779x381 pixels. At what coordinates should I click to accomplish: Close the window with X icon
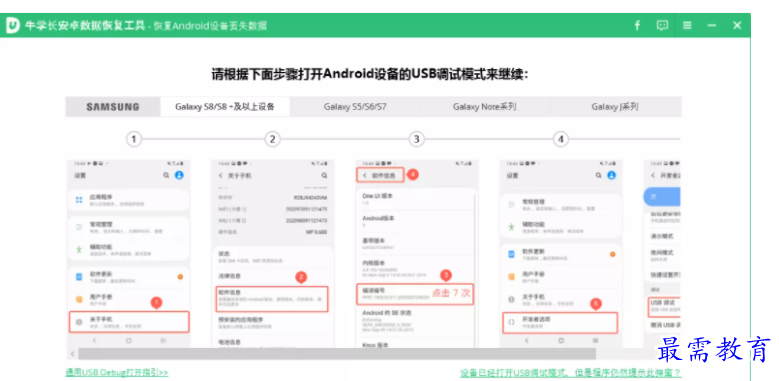[x=737, y=25]
